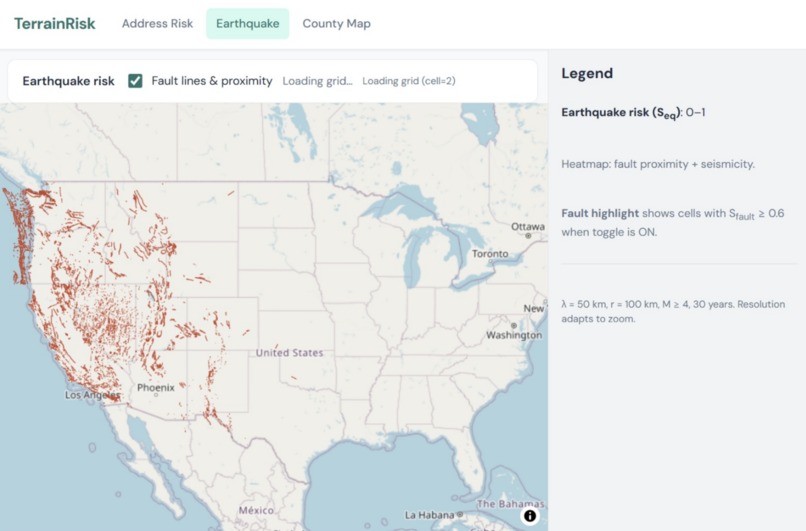Image resolution: width=806 pixels, height=531 pixels.
Task: Click the Legend heading
Action: pyautogui.click(x=587, y=73)
